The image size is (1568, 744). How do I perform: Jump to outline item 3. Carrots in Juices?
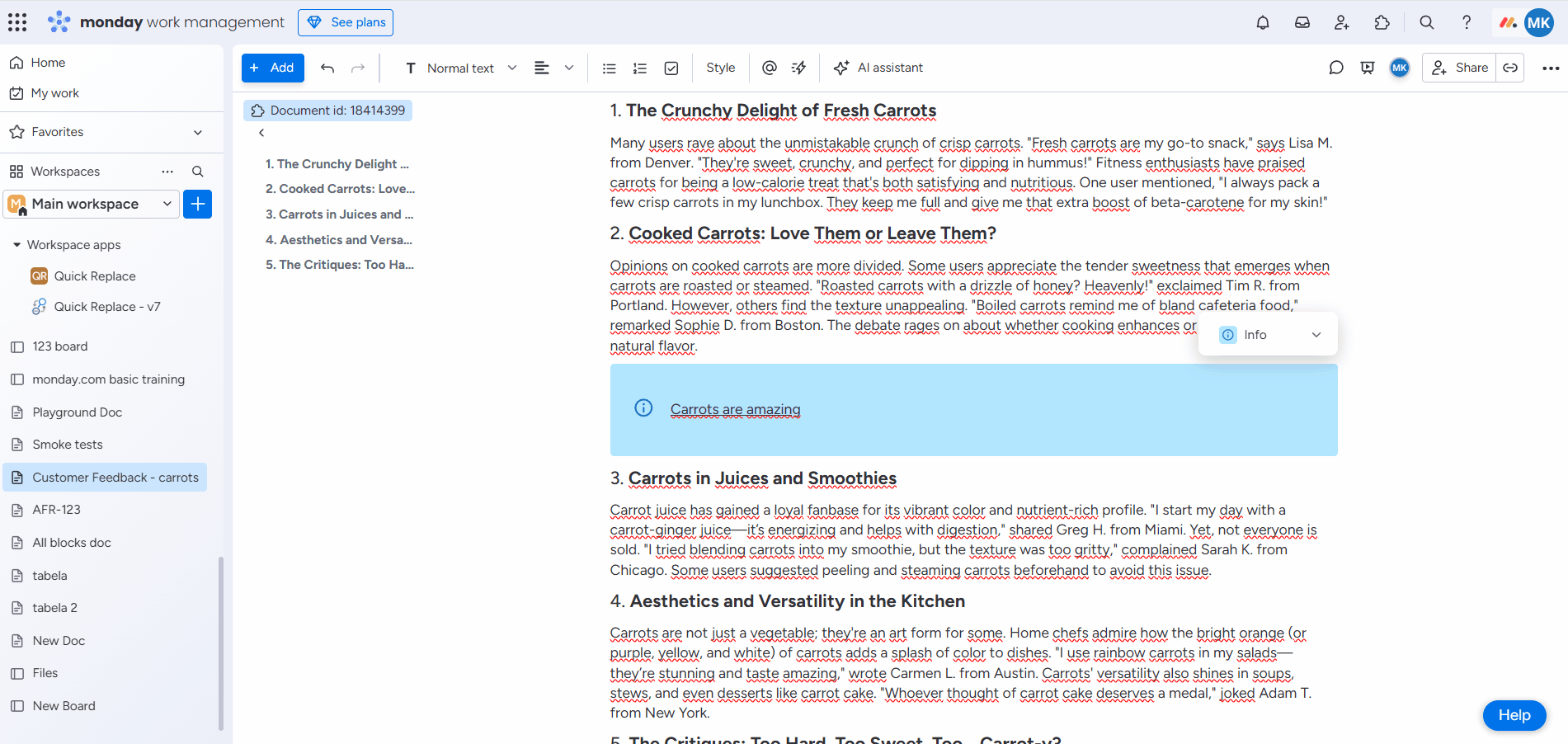click(x=339, y=214)
